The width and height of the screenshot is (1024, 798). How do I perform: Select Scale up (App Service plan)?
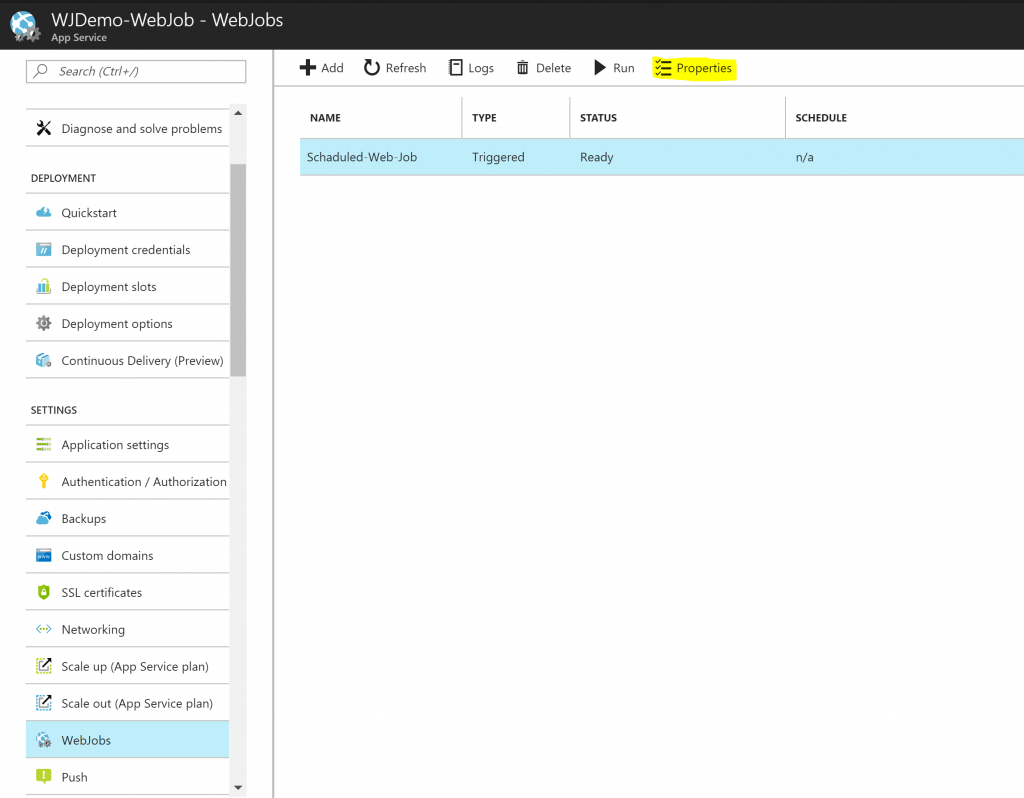tap(127, 665)
